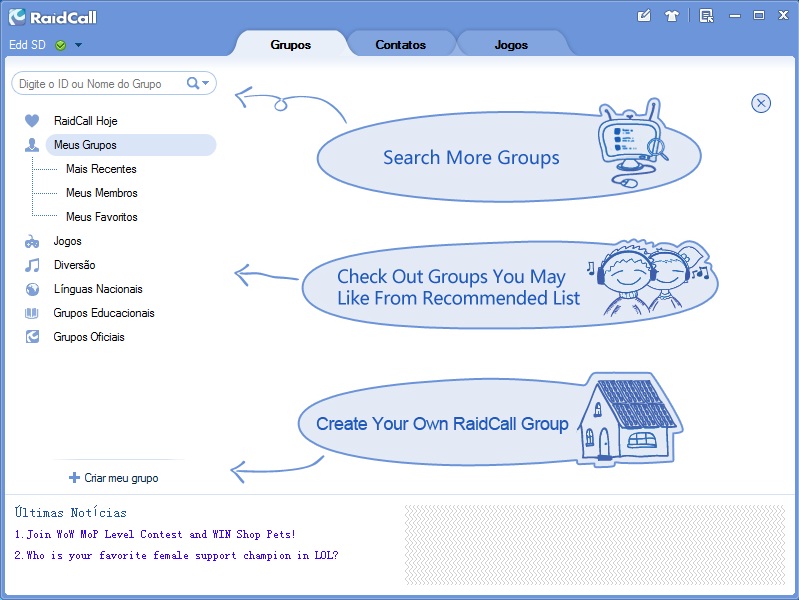Click the music note Diversão icon

32,265
